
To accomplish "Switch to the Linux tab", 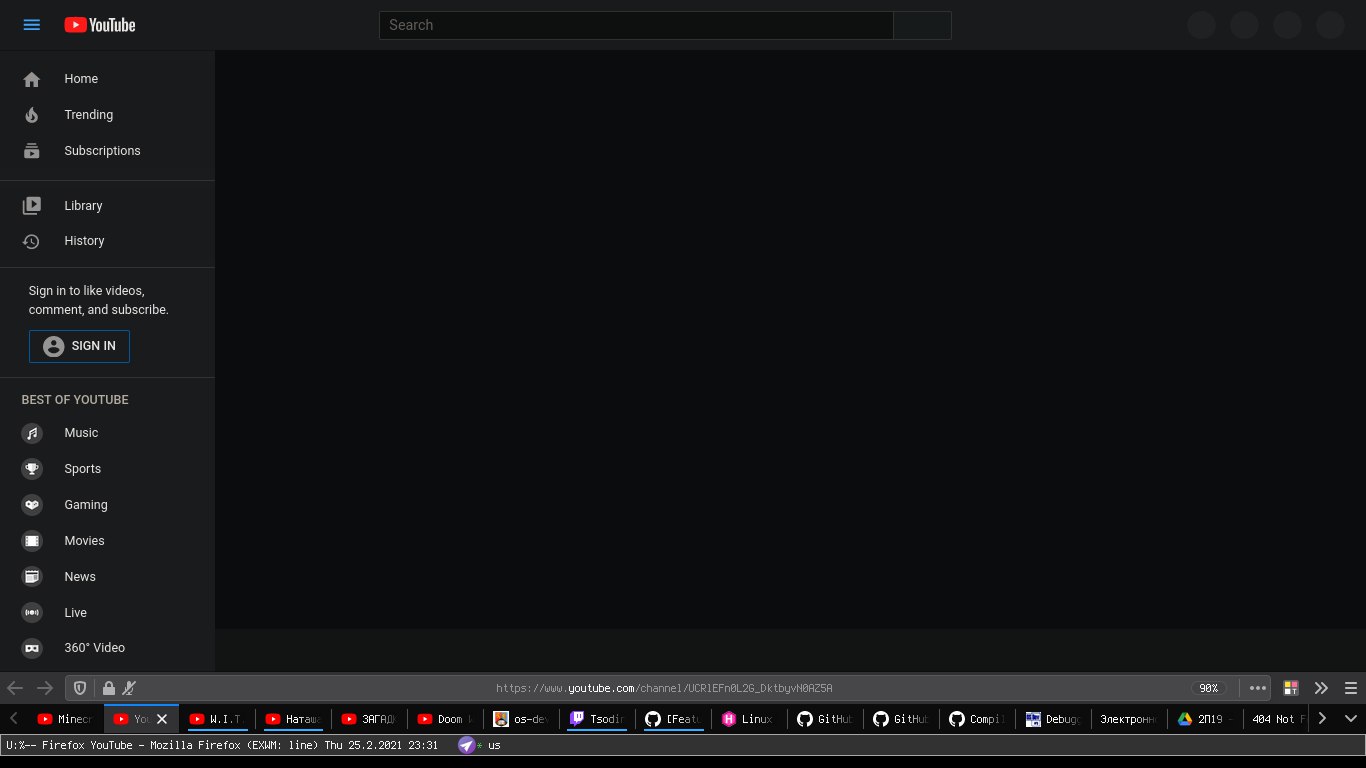I will point(749,719).
